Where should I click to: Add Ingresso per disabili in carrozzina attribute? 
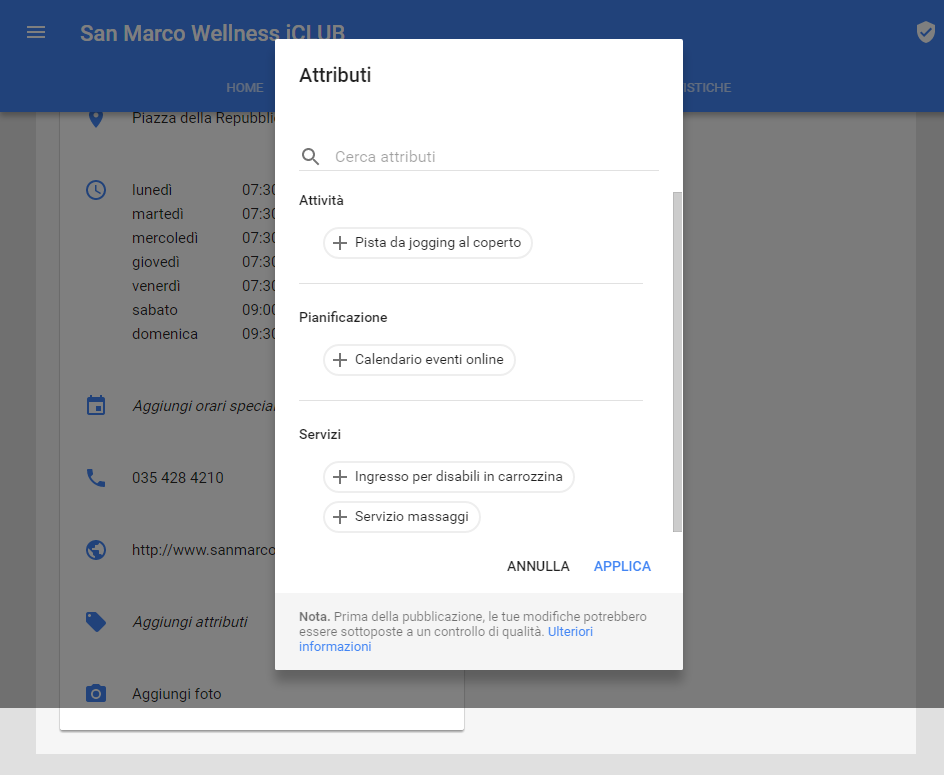click(x=449, y=477)
